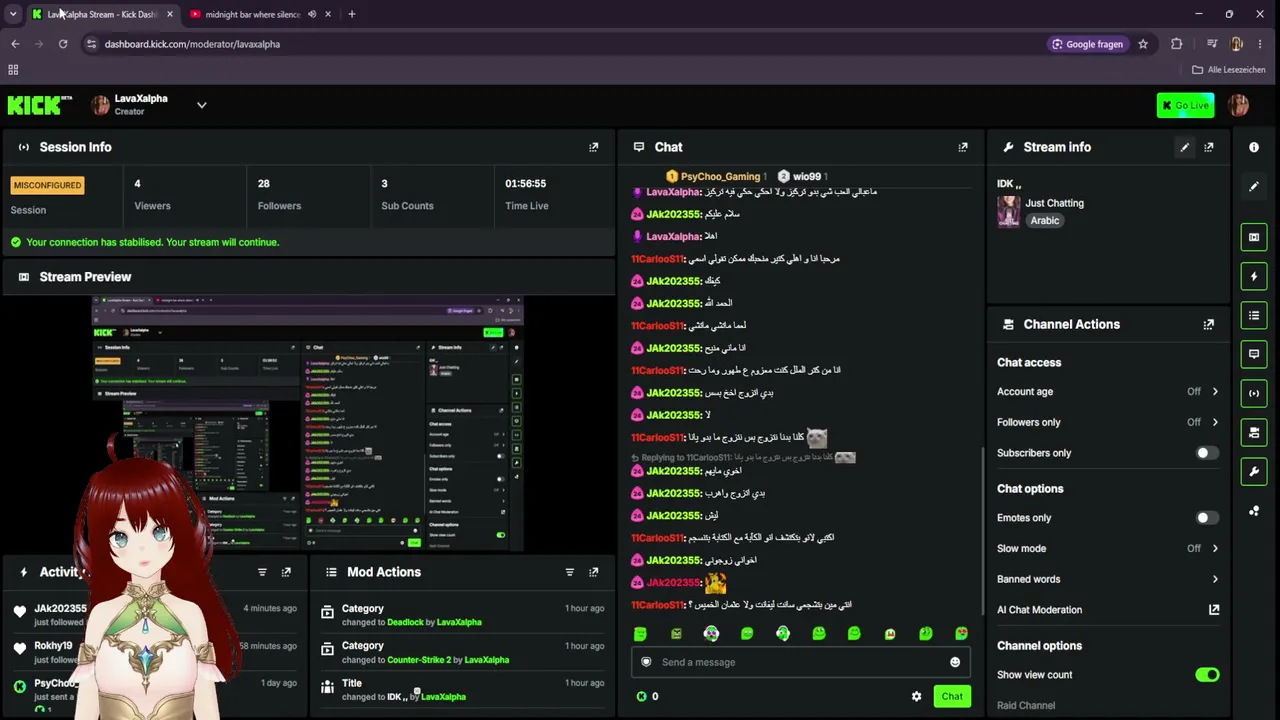
Task: Click the 01:56:55 Time Live value
Action: (x=525, y=184)
